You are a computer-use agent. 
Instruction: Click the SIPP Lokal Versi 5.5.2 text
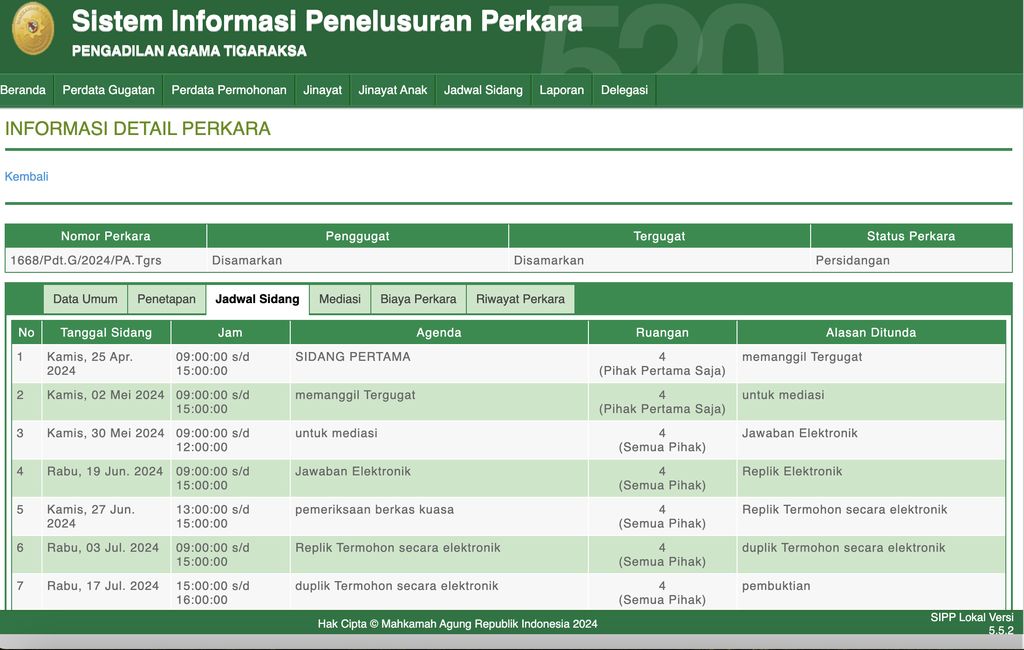pos(972,624)
